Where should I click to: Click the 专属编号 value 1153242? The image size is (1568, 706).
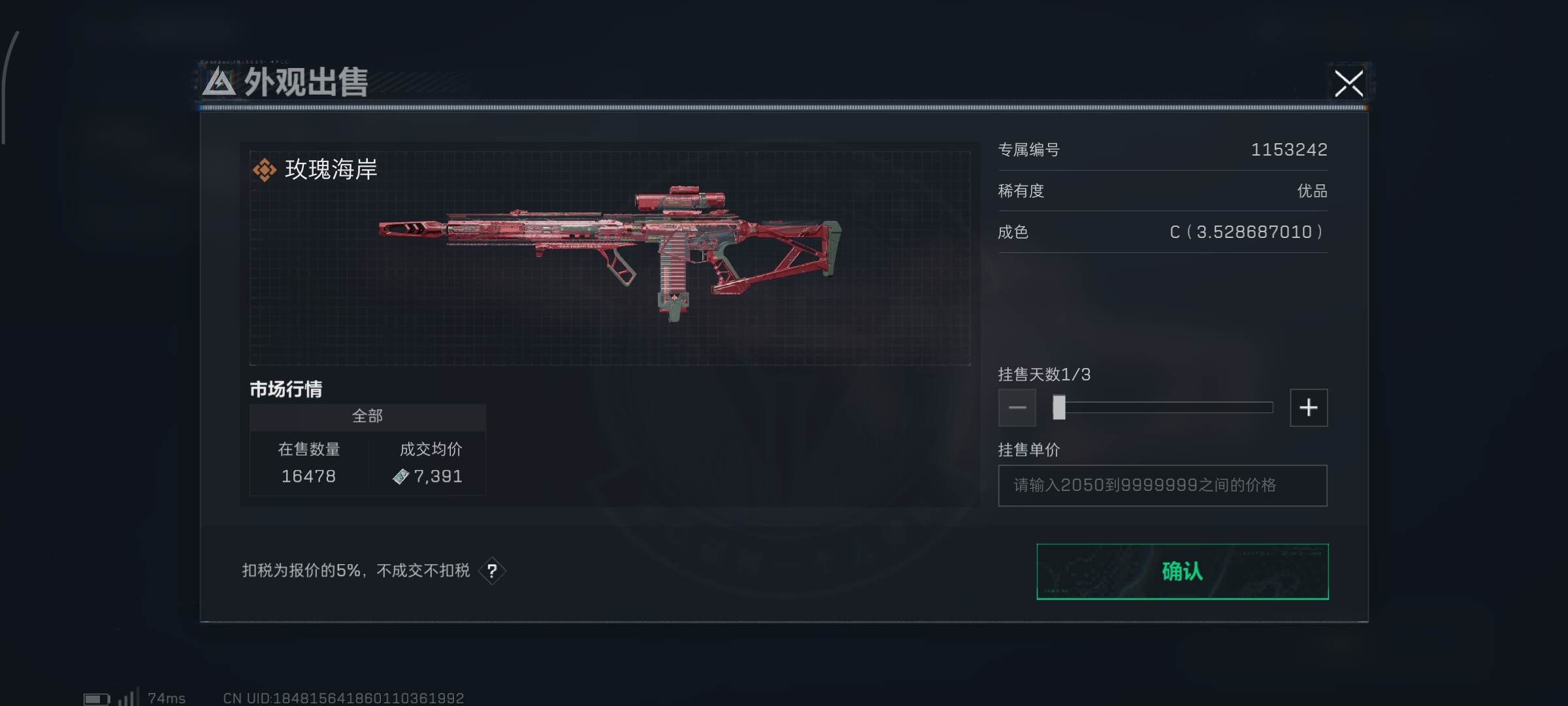click(x=1289, y=150)
